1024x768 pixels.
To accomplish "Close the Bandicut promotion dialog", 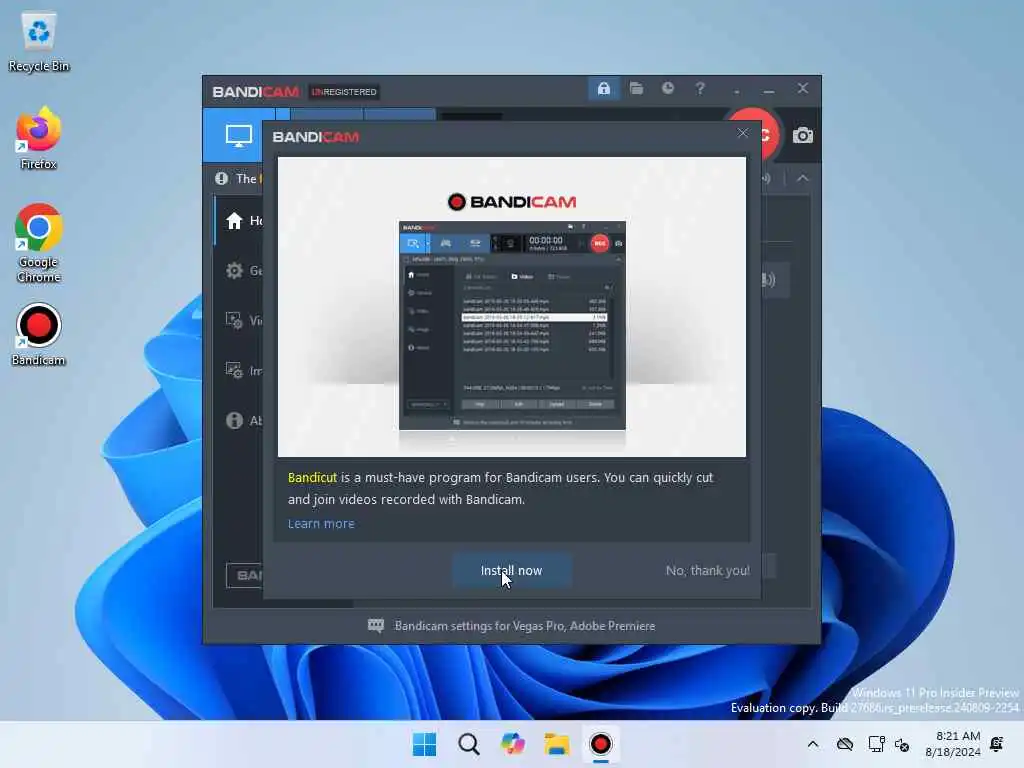I will (x=743, y=133).
